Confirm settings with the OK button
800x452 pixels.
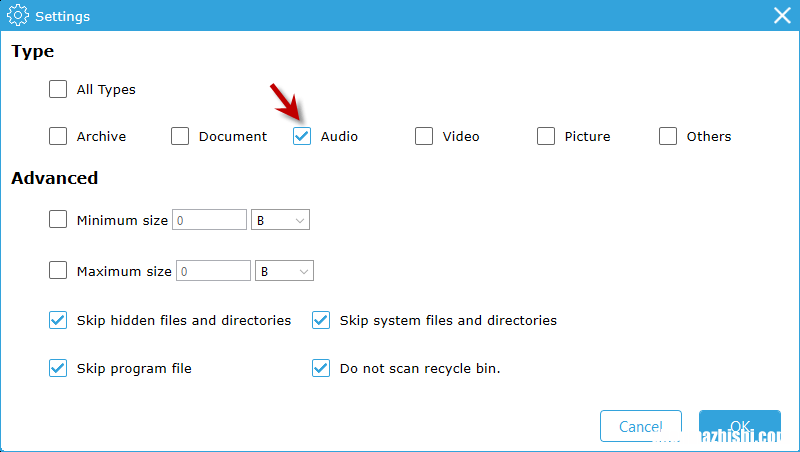[x=740, y=426]
